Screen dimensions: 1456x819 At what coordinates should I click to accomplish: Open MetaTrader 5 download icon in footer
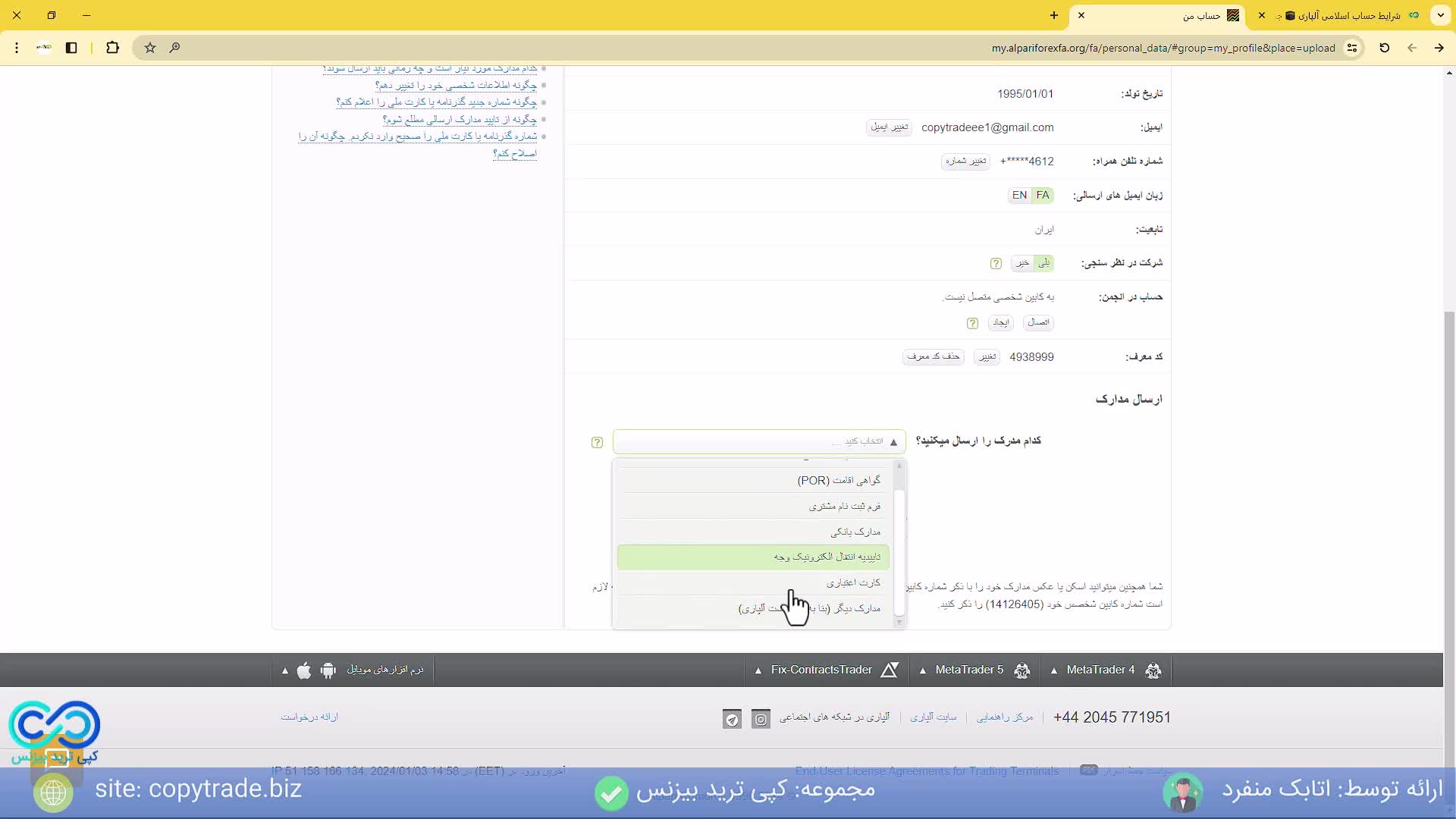click(x=1022, y=670)
